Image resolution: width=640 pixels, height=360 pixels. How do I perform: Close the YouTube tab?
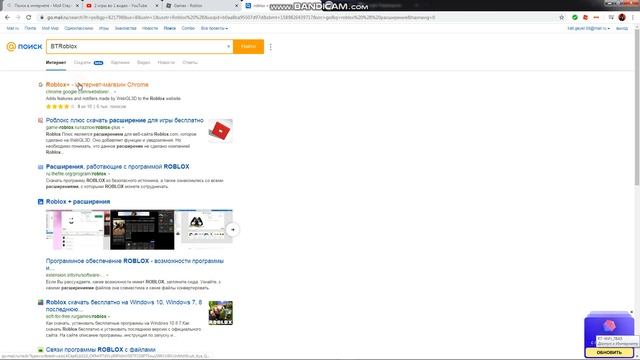pyautogui.click(x=157, y=6)
